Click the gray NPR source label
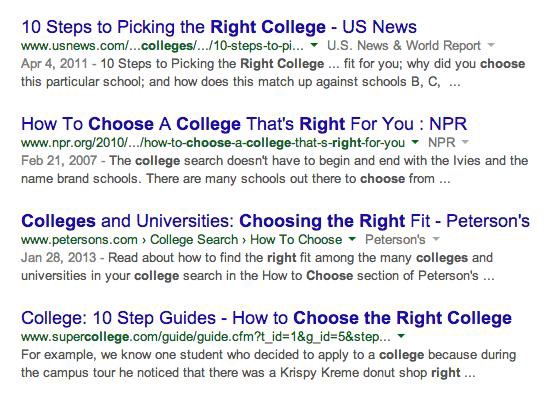The width and height of the screenshot is (548, 395). [x=442, y=143]
